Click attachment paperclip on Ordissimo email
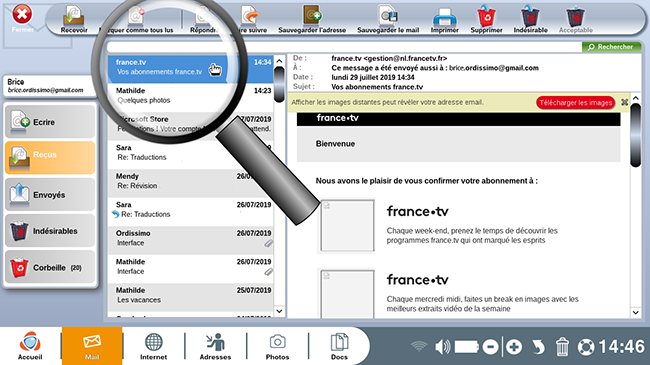Screen dimensions: 650x365 coord(269,243)
